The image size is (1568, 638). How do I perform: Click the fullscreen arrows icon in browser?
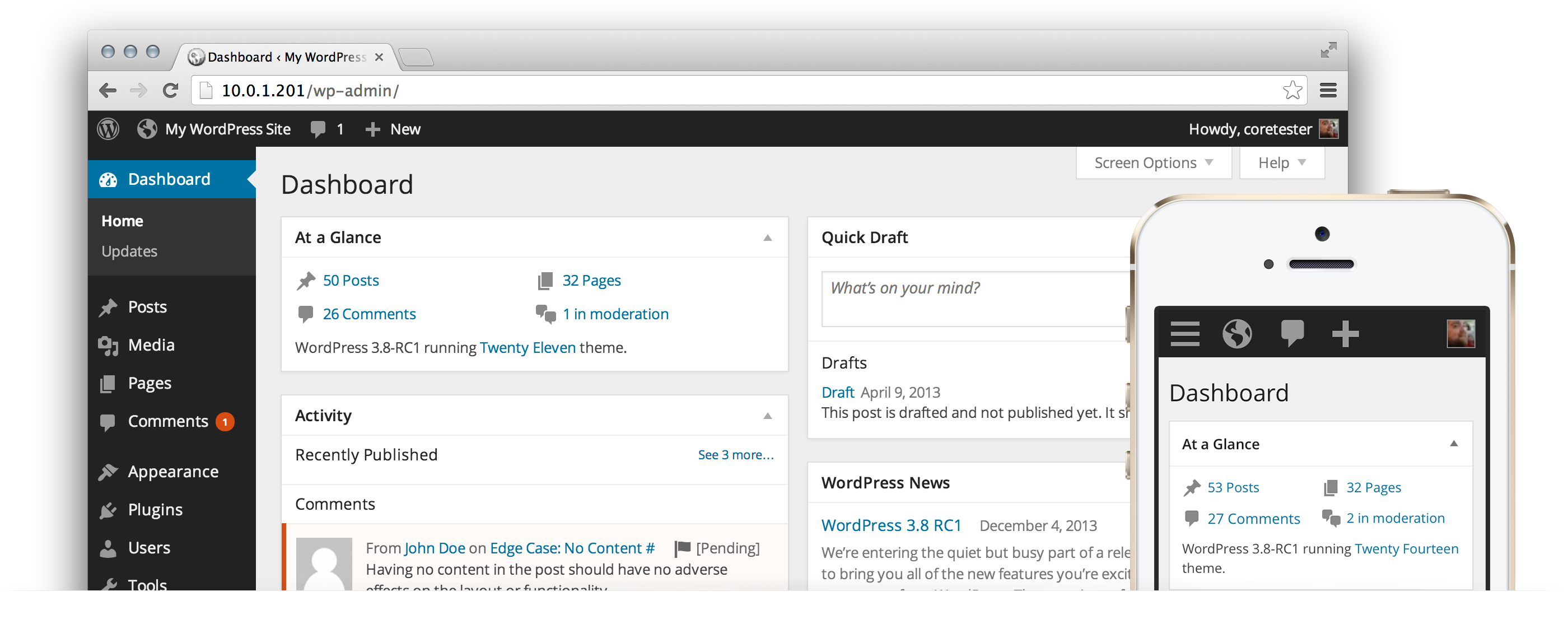(x=1328, y=50)
